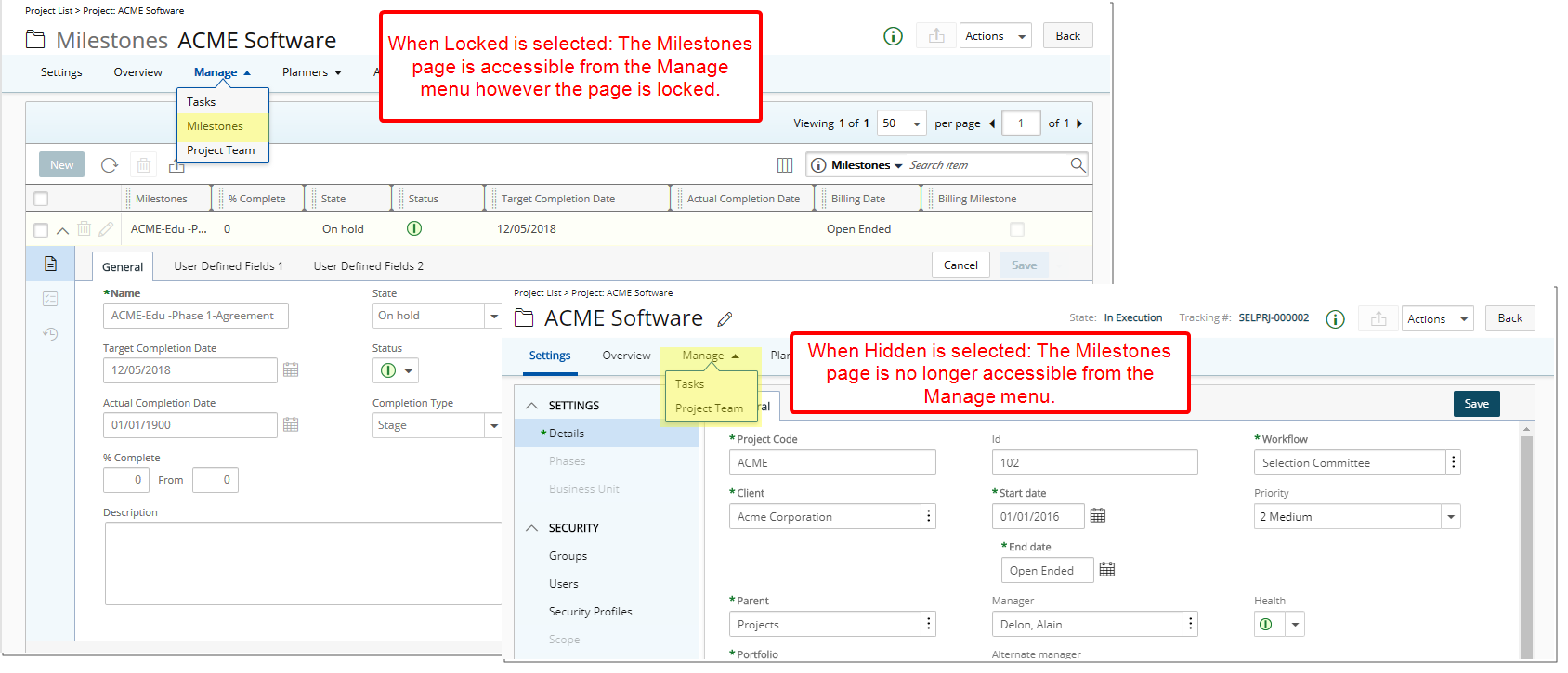Click the info icon in the Milestones search box
Viewport: 1568px width, 673px height.
pyautogui.click(x=818, y=165)
